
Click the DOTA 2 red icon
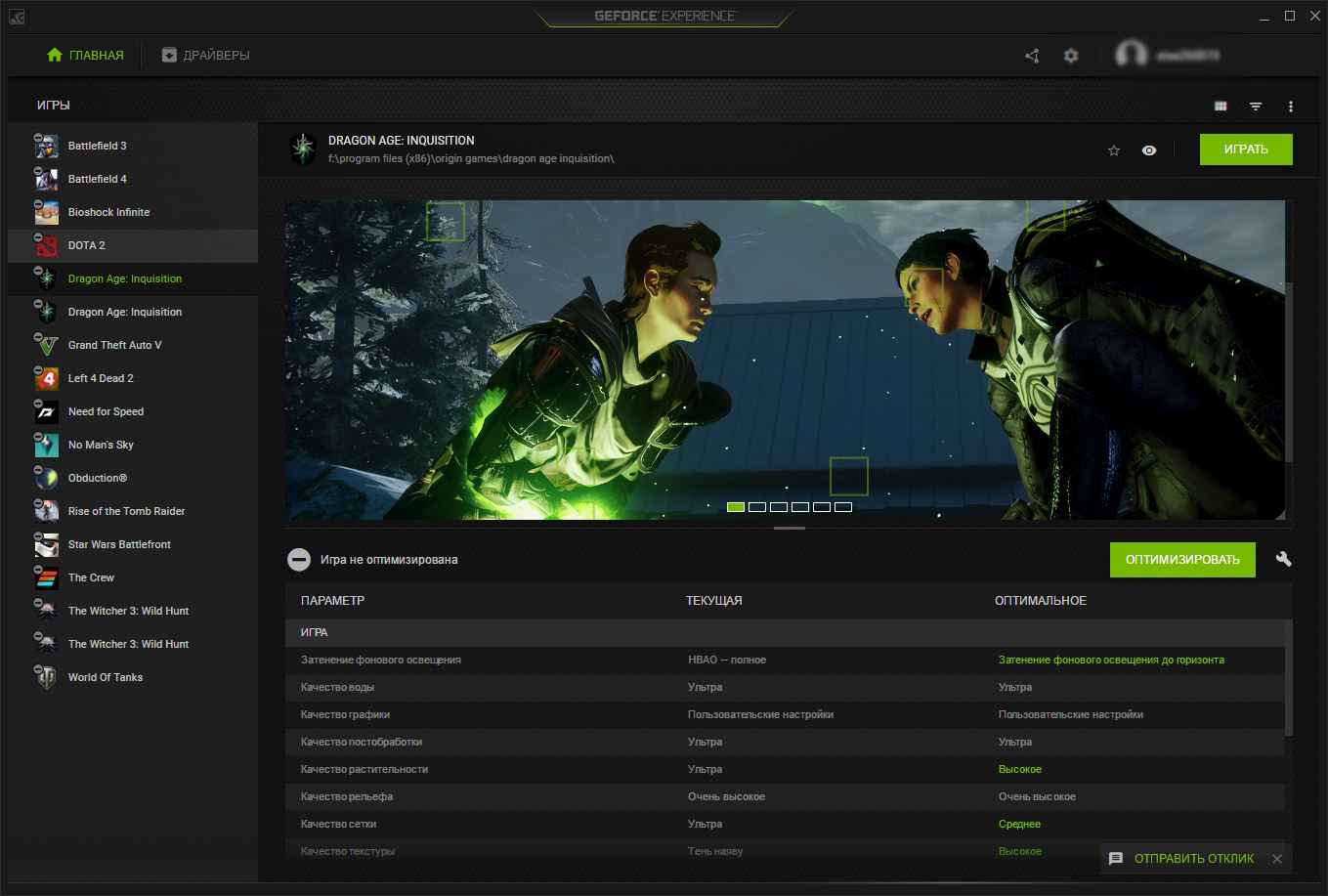tap(47, 246)
